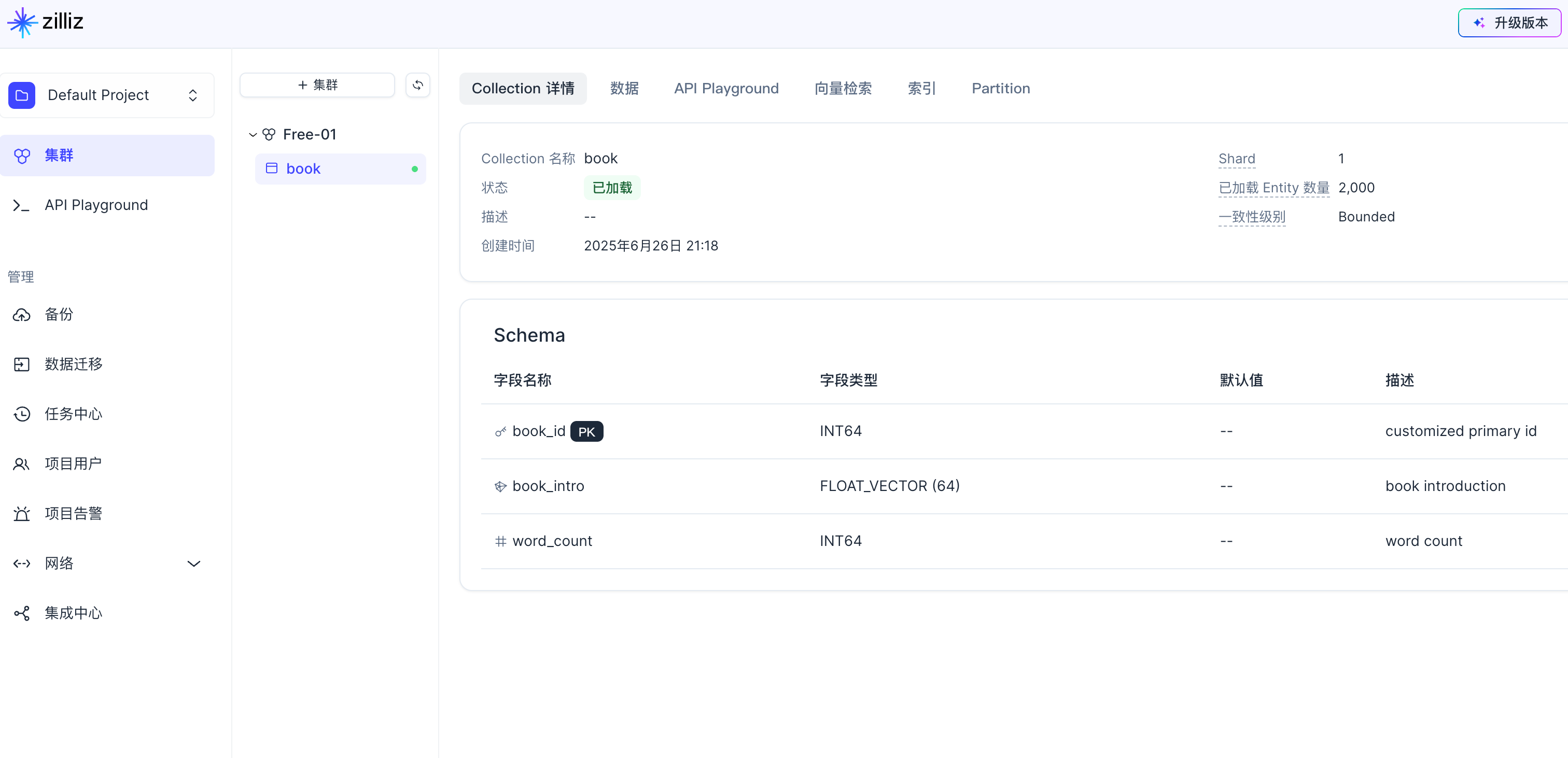Click the API Playground terminal icon

coord(22,205)
